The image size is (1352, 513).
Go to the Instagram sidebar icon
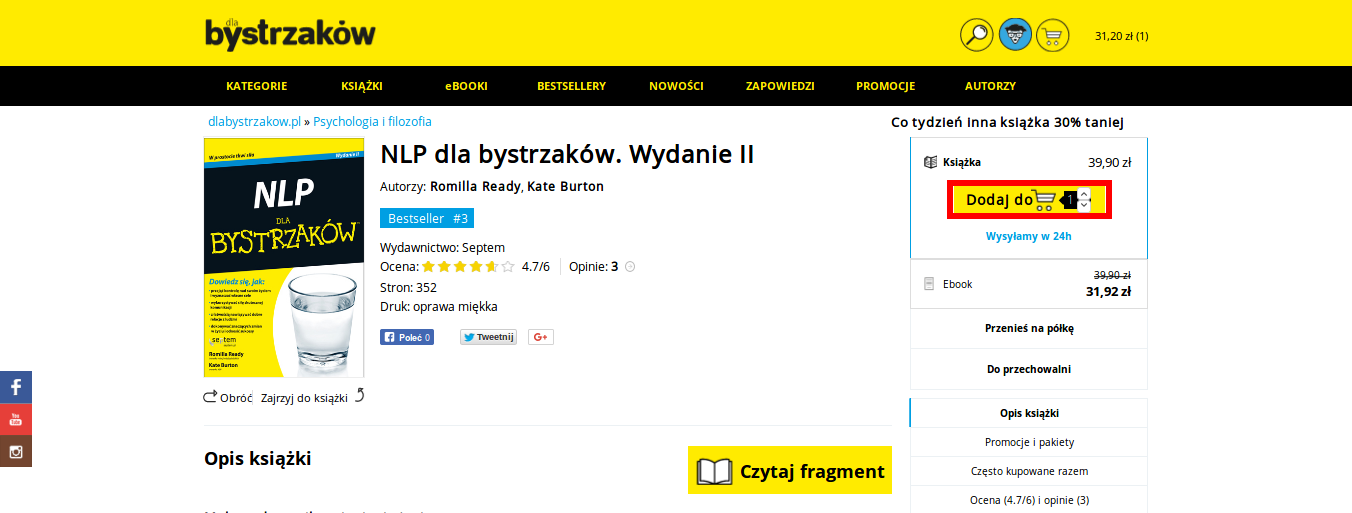tap(16, 451)
